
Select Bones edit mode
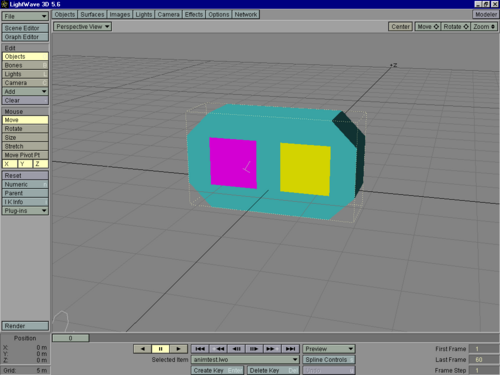pyautogui.click(x=25, y=65)
